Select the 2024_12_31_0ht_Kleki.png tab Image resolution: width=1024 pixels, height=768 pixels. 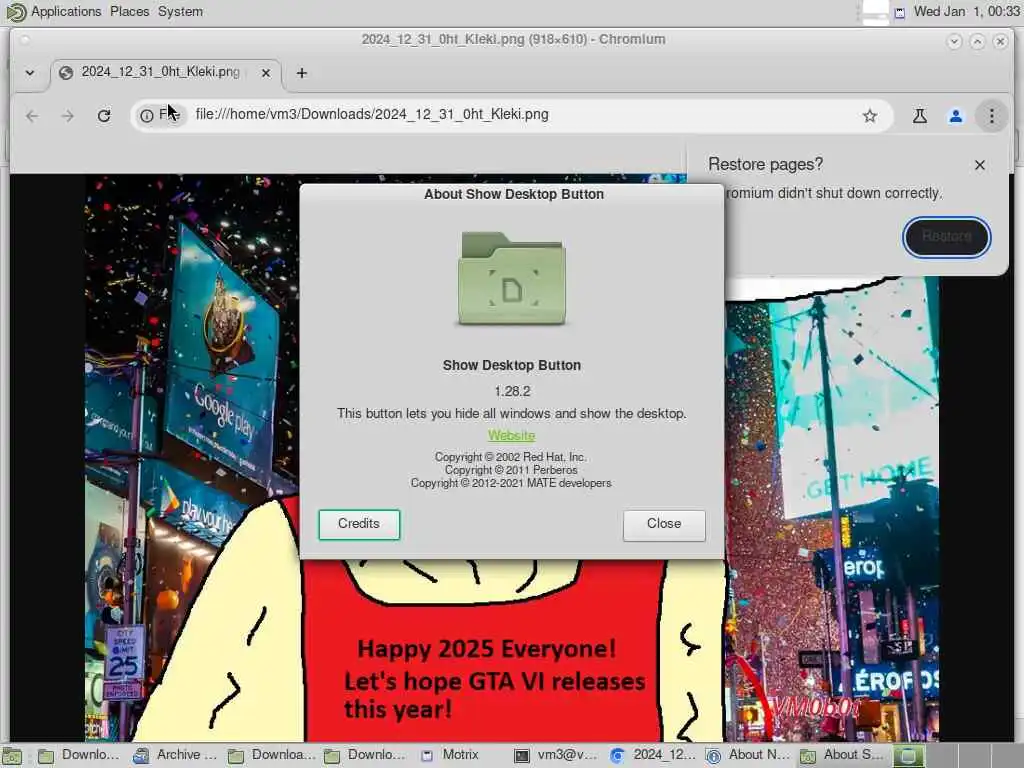[x=166, y=73]
